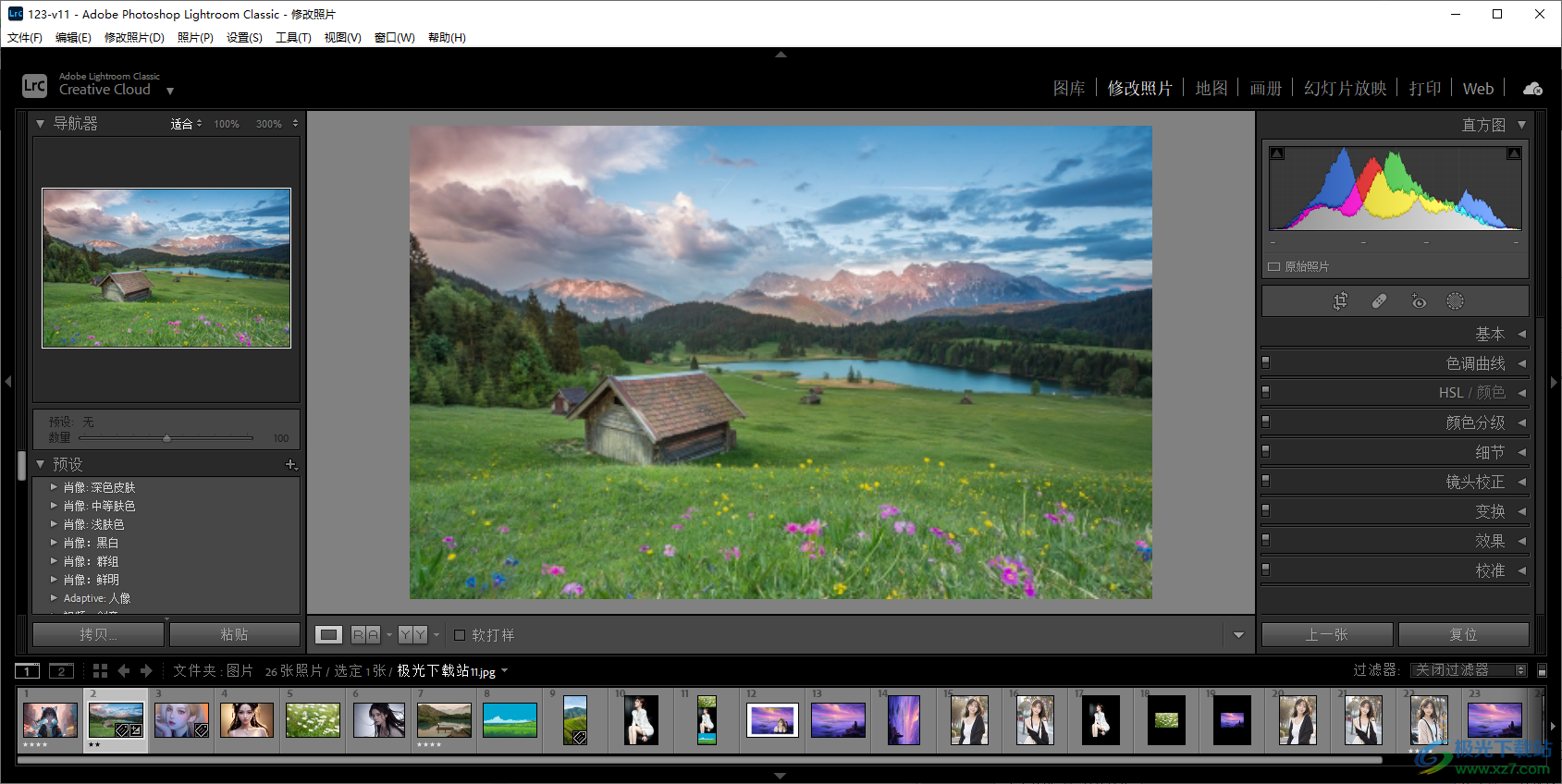Screen dimensions: 1562x784
Task: Go forward with filmstrip right arrow
Action: (146, 670)
